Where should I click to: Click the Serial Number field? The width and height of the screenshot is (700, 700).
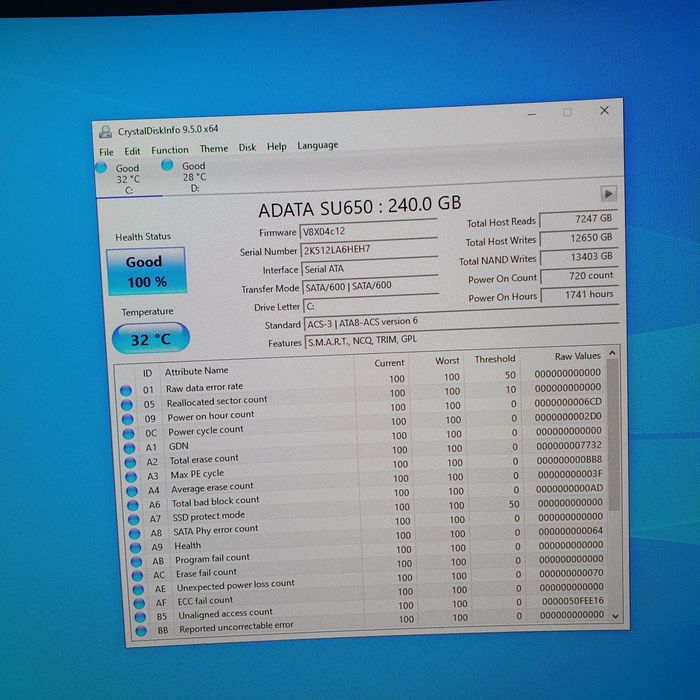[x=369, y=248]
